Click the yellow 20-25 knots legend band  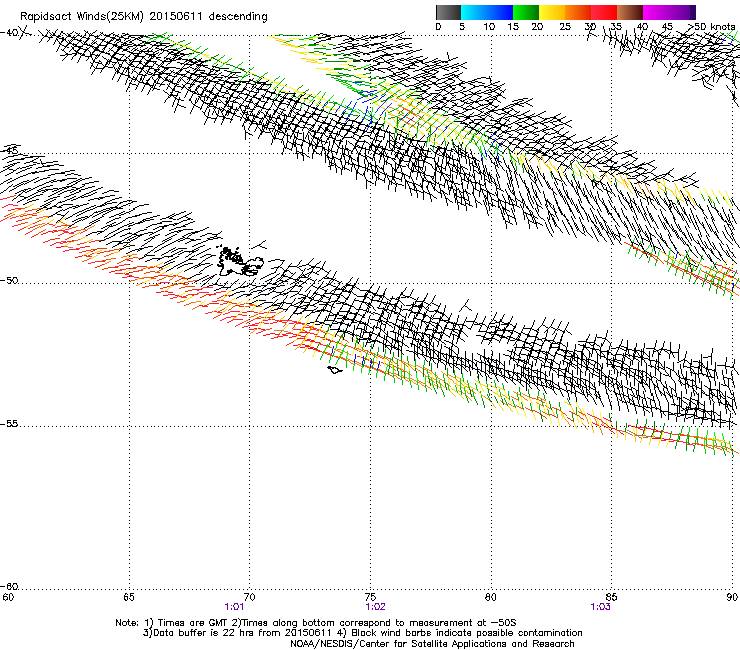point(552,12)
